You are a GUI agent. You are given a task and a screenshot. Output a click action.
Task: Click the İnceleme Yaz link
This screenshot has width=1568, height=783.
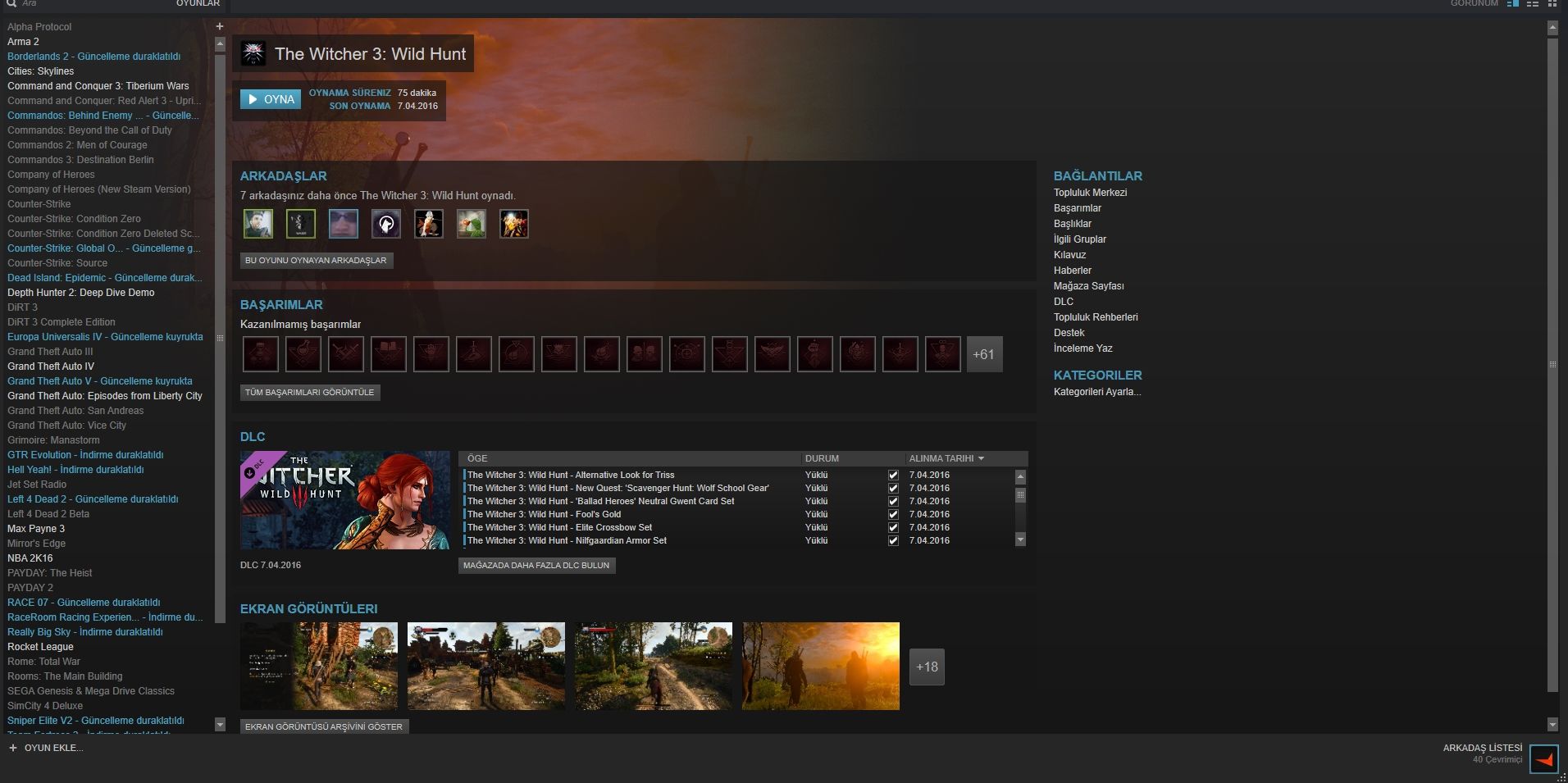(x=1083, y=348)
